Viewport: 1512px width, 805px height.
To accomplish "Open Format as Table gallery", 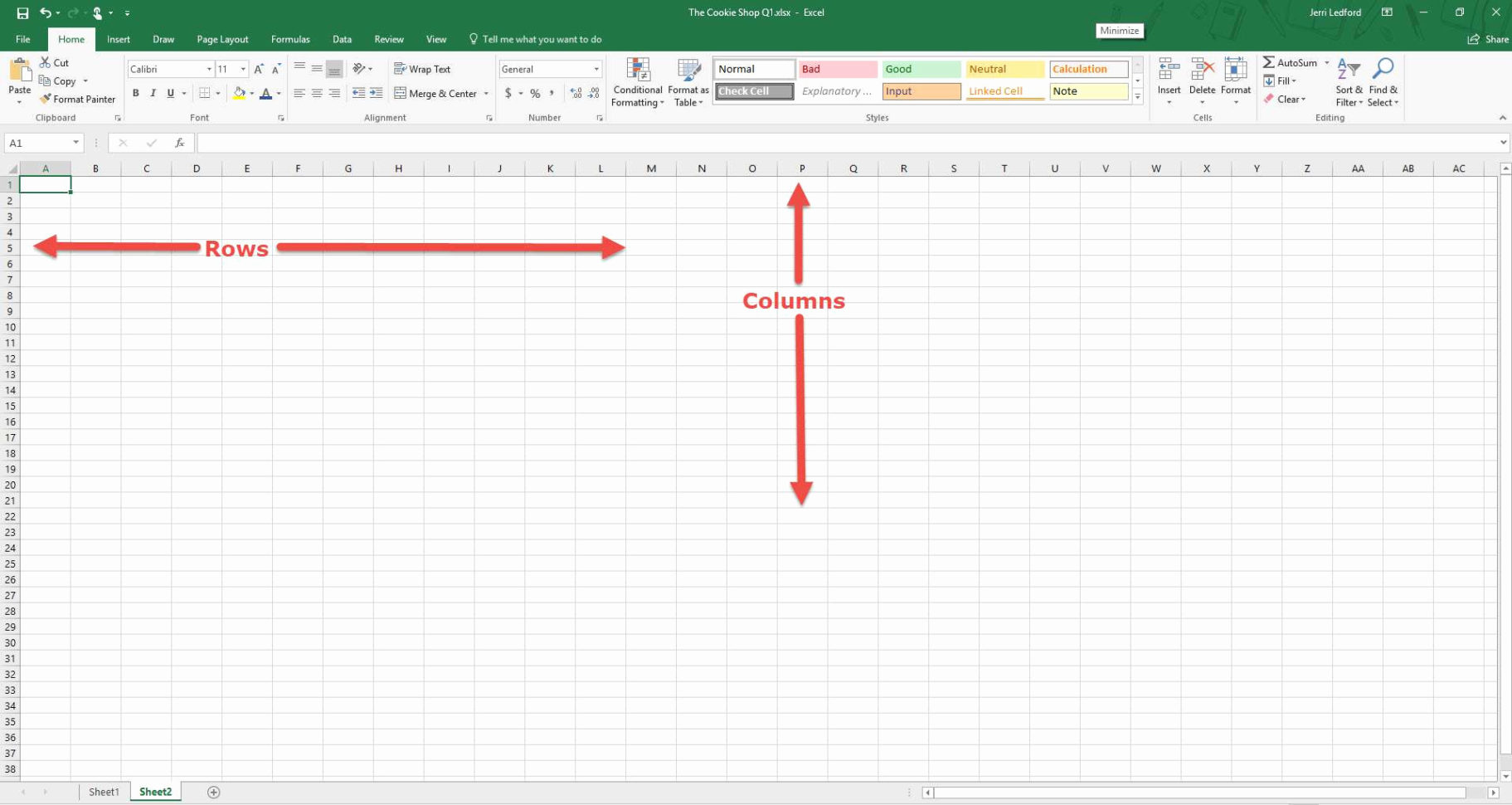I will [x=688, y=83].
